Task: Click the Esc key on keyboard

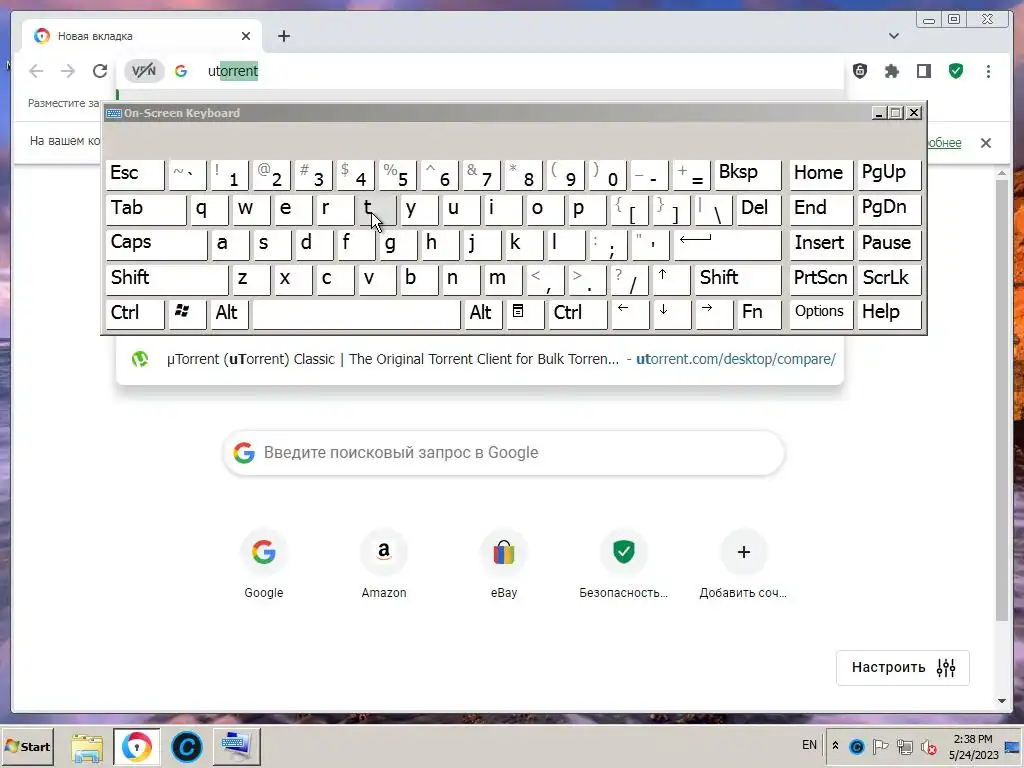Action: point(135,174)
